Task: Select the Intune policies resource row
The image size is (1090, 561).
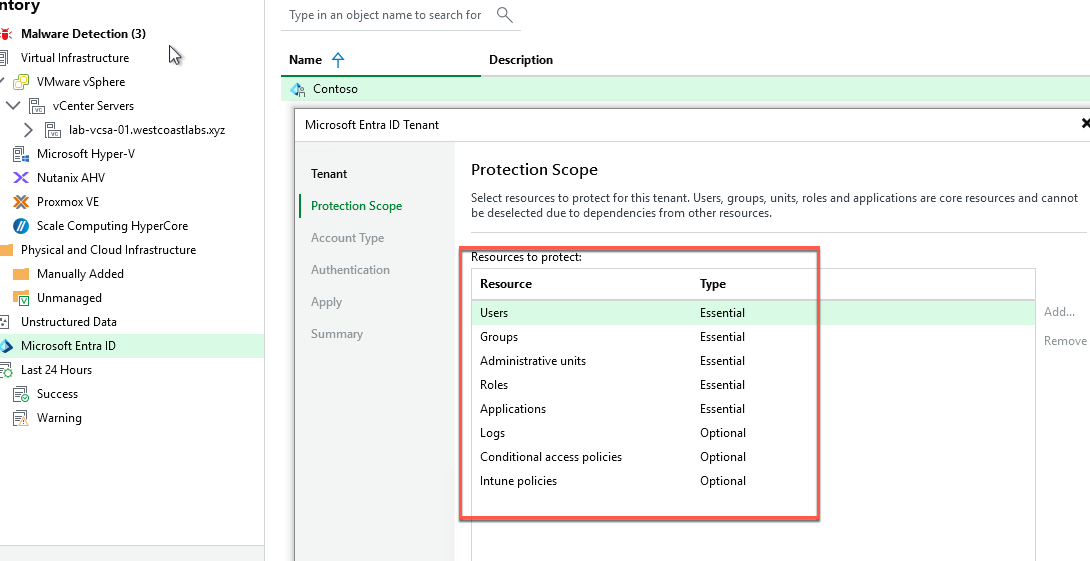Action: point(518,481)
